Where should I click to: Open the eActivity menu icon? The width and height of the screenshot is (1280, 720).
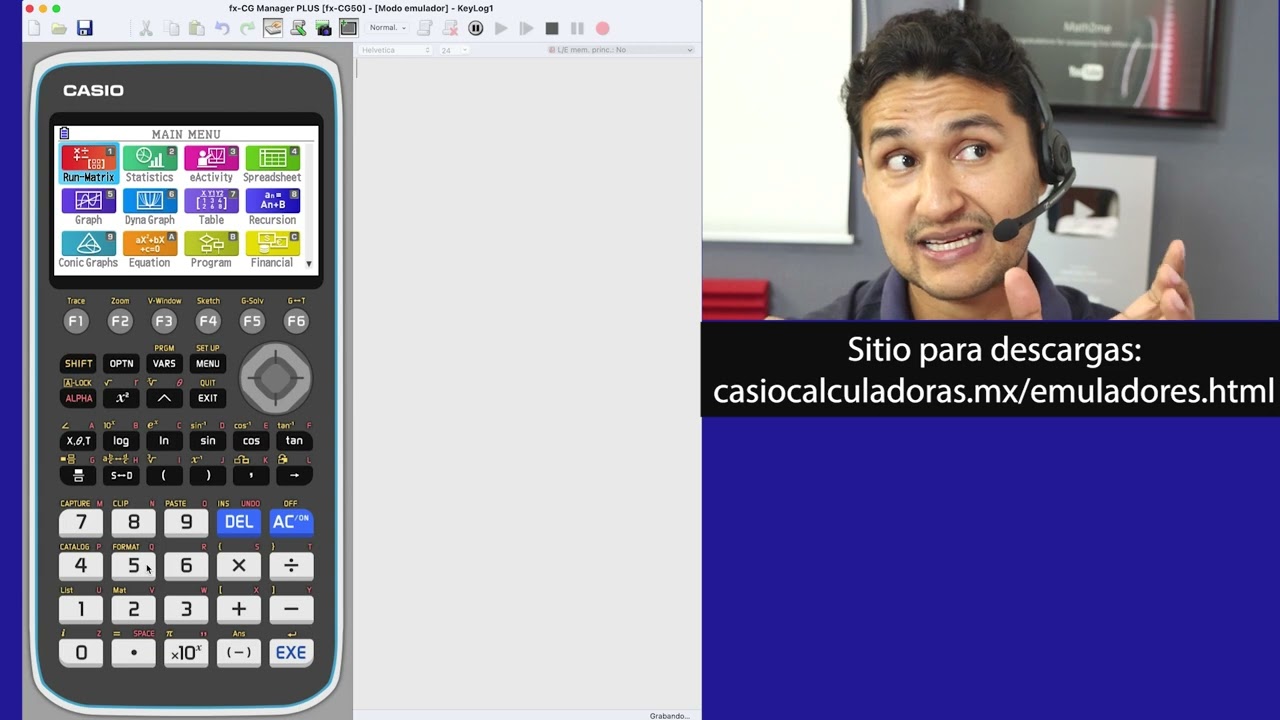click(x=211, y=164)
